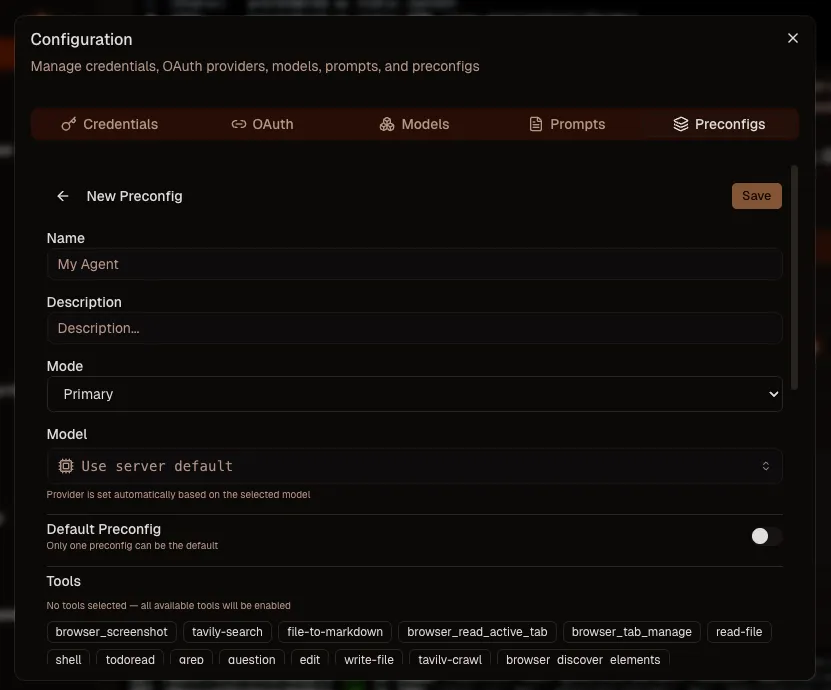Click the 'No tools selected' hint text
831x690 pixels.
(x=169, y=605)
